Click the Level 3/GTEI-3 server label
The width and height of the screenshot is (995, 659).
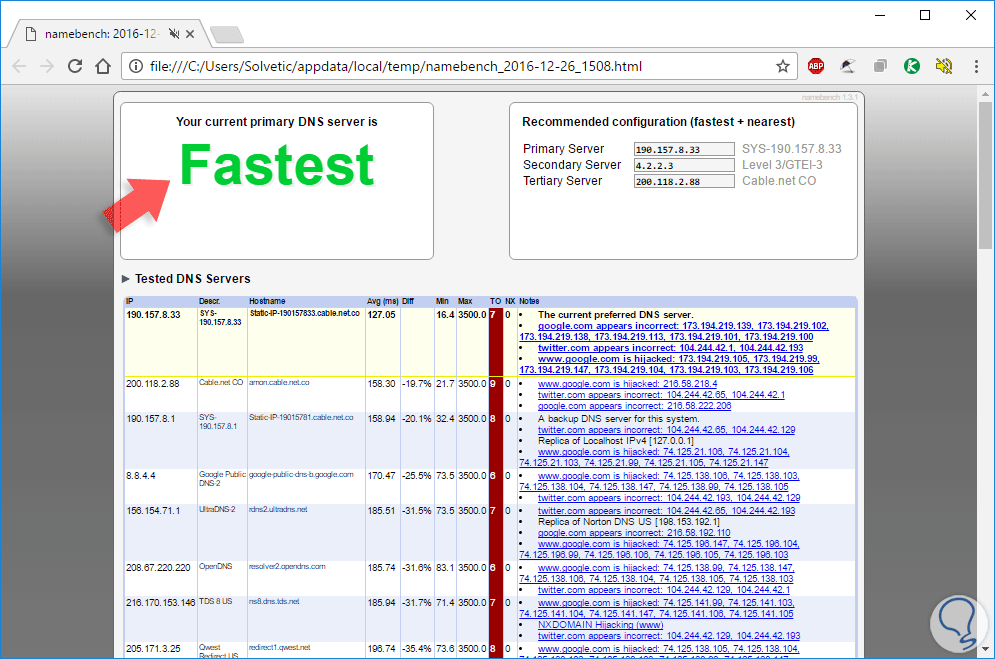(782, 165)
